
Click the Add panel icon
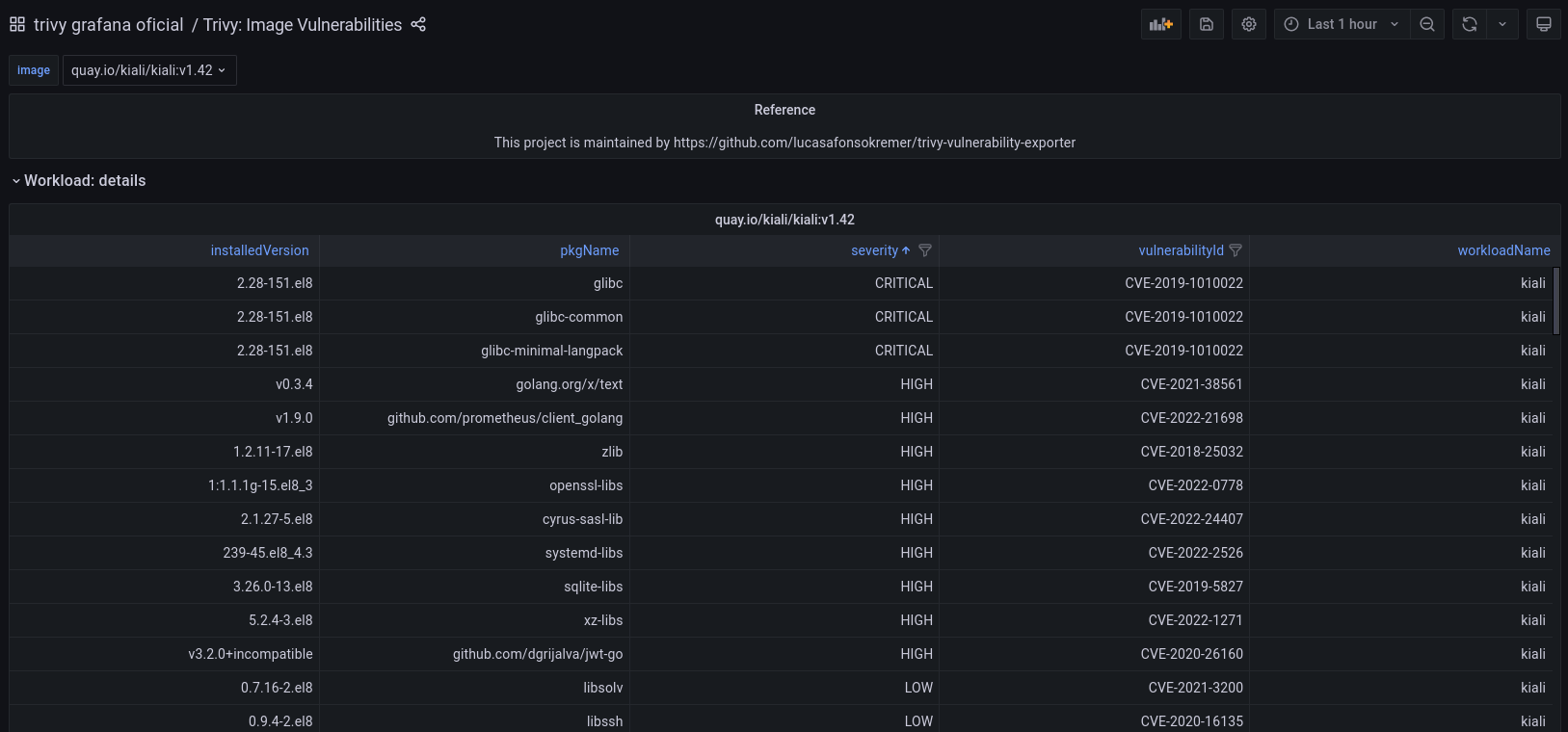[x=1160, y=25]
